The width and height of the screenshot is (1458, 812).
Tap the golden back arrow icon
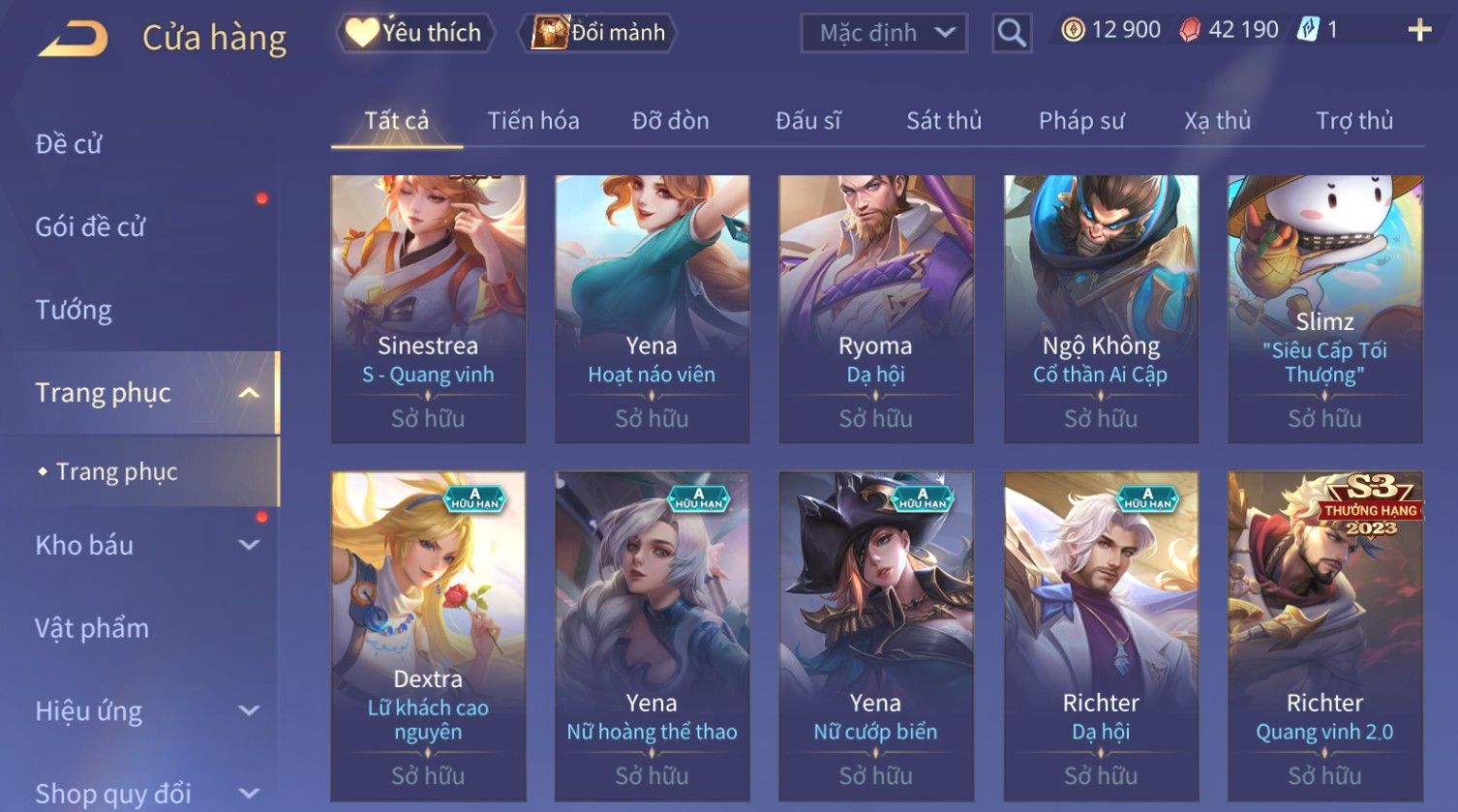coord(74,38)
